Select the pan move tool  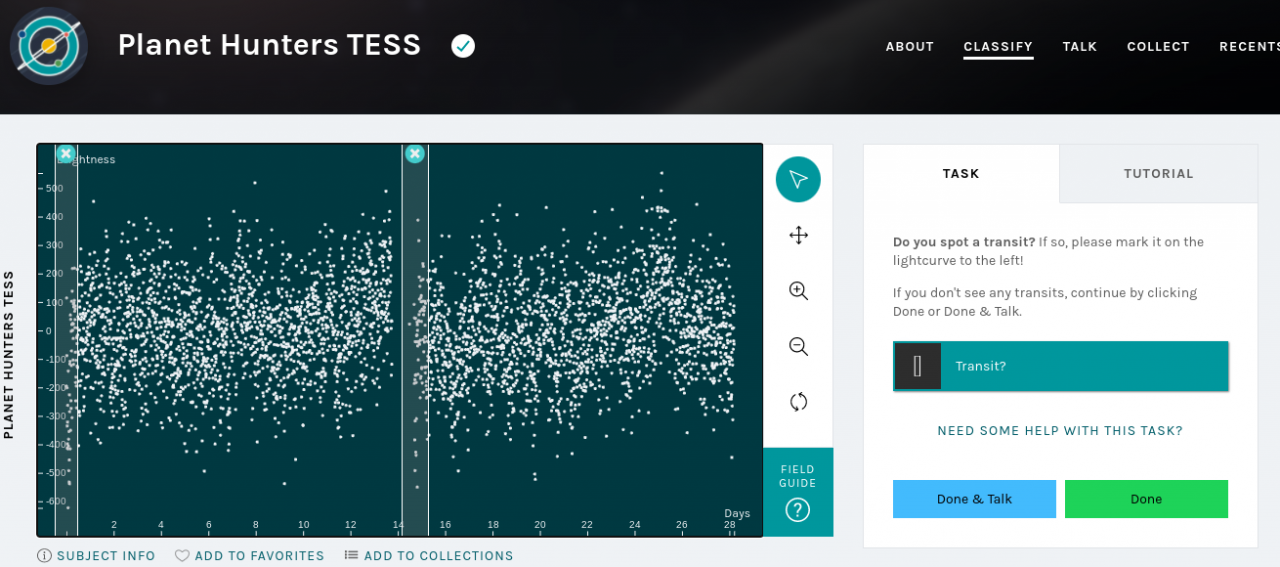pos(798,235)
